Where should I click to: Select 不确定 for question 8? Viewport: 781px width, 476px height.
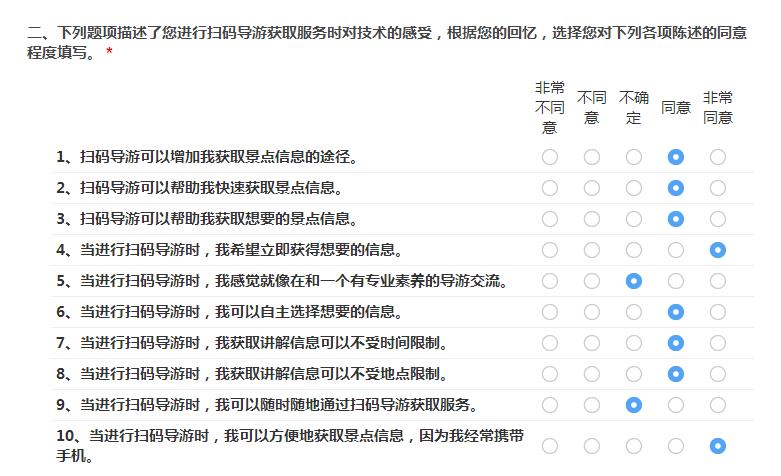click(x=633, y=374)
